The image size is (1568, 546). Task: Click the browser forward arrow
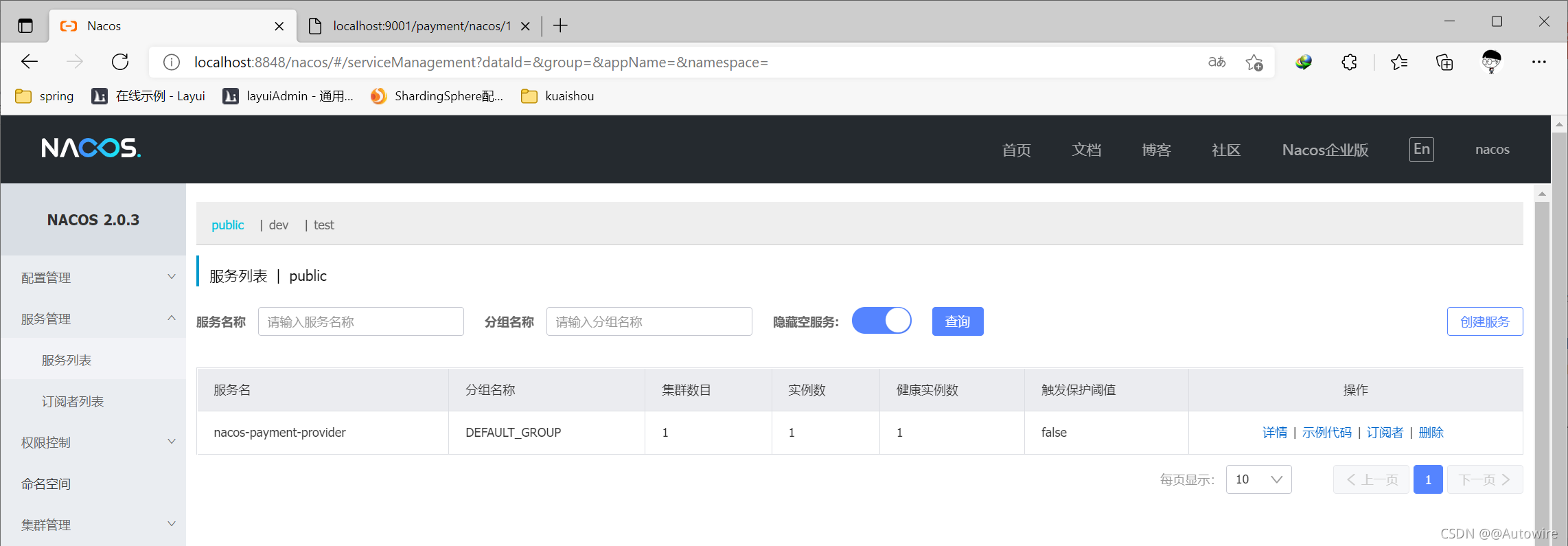[x=75, y=62]
